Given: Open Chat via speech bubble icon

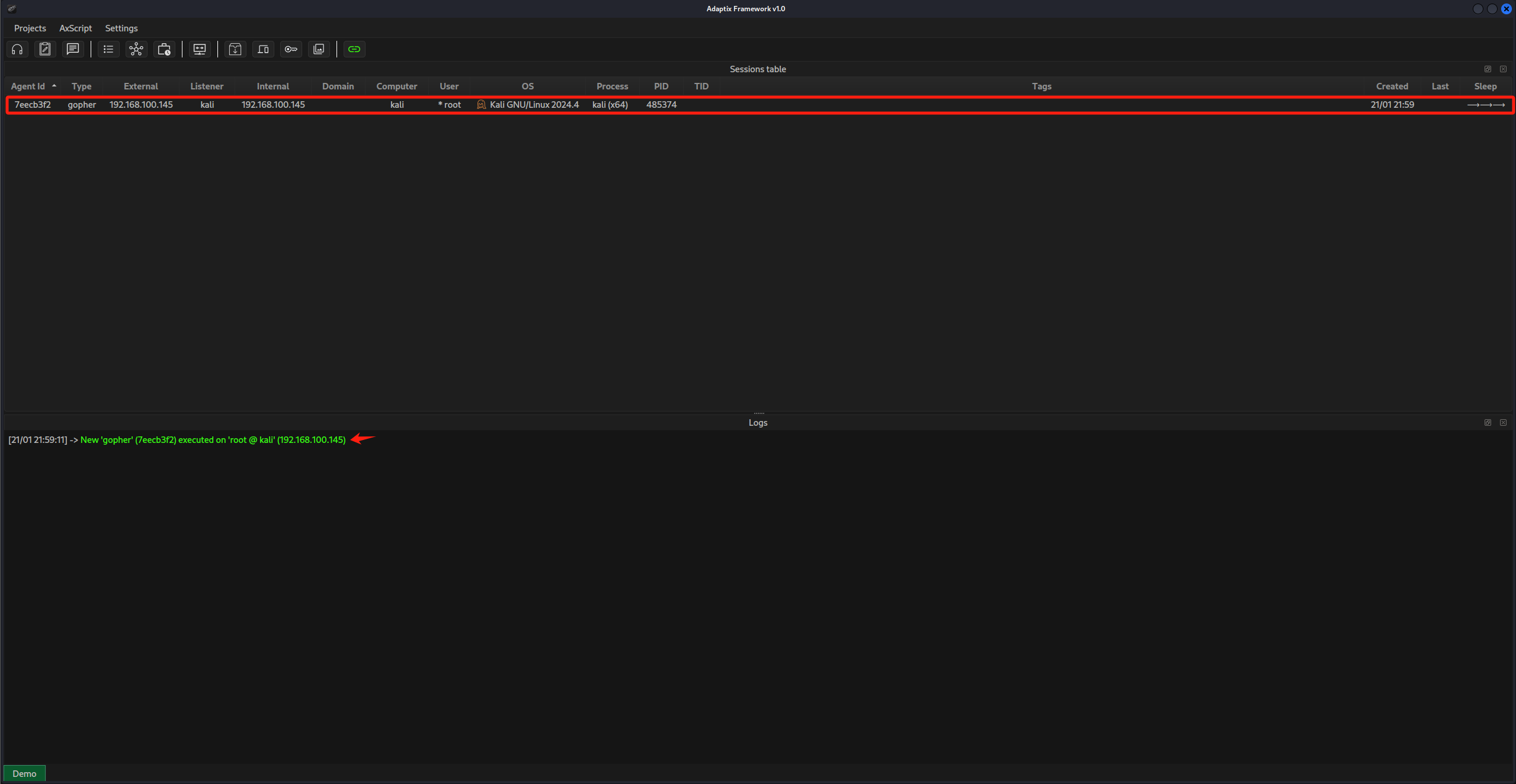Looking at the screenshot, I should click(x=73, y=49).
